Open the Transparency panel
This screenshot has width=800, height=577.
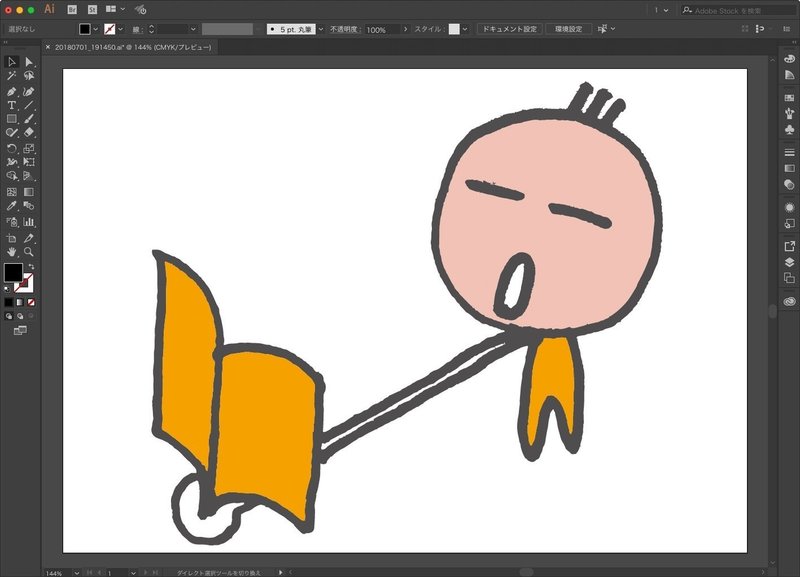(789, 185)
